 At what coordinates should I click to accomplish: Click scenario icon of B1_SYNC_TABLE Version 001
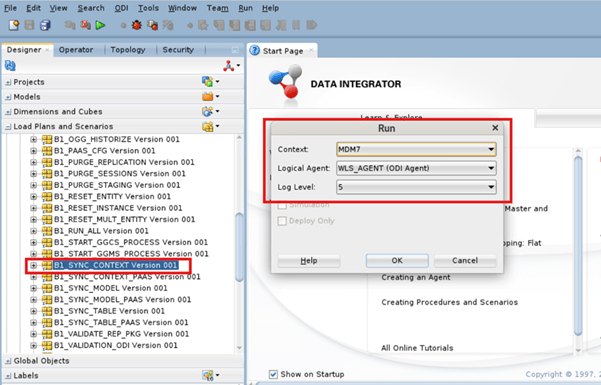click(x=47, y=311)
